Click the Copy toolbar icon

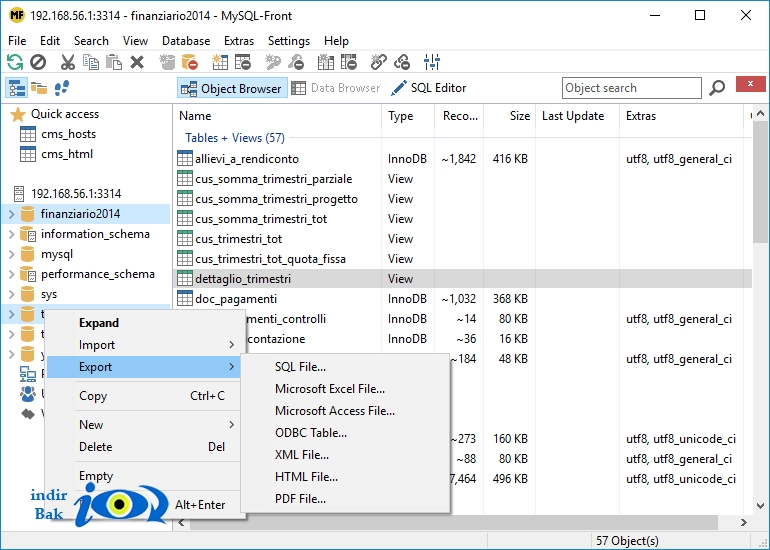91,62
